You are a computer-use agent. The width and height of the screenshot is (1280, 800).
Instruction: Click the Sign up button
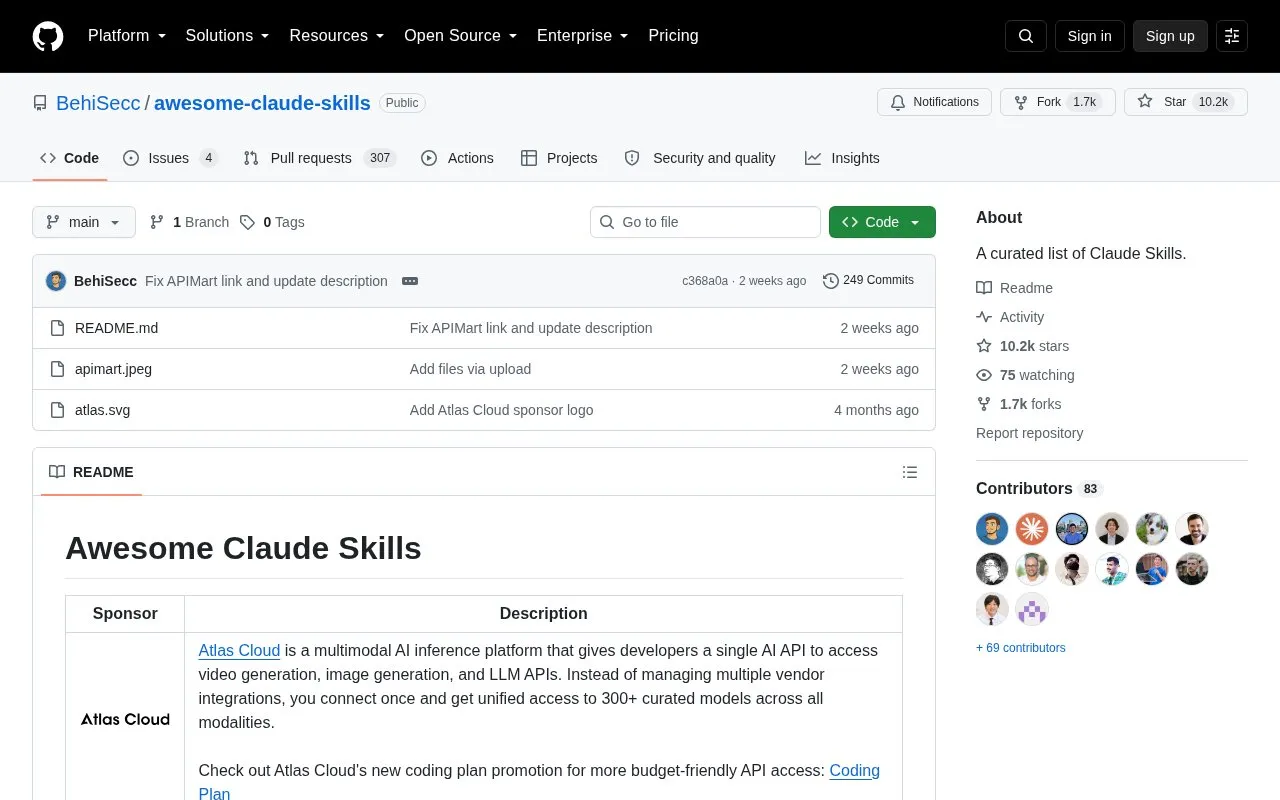(1170, 36)
